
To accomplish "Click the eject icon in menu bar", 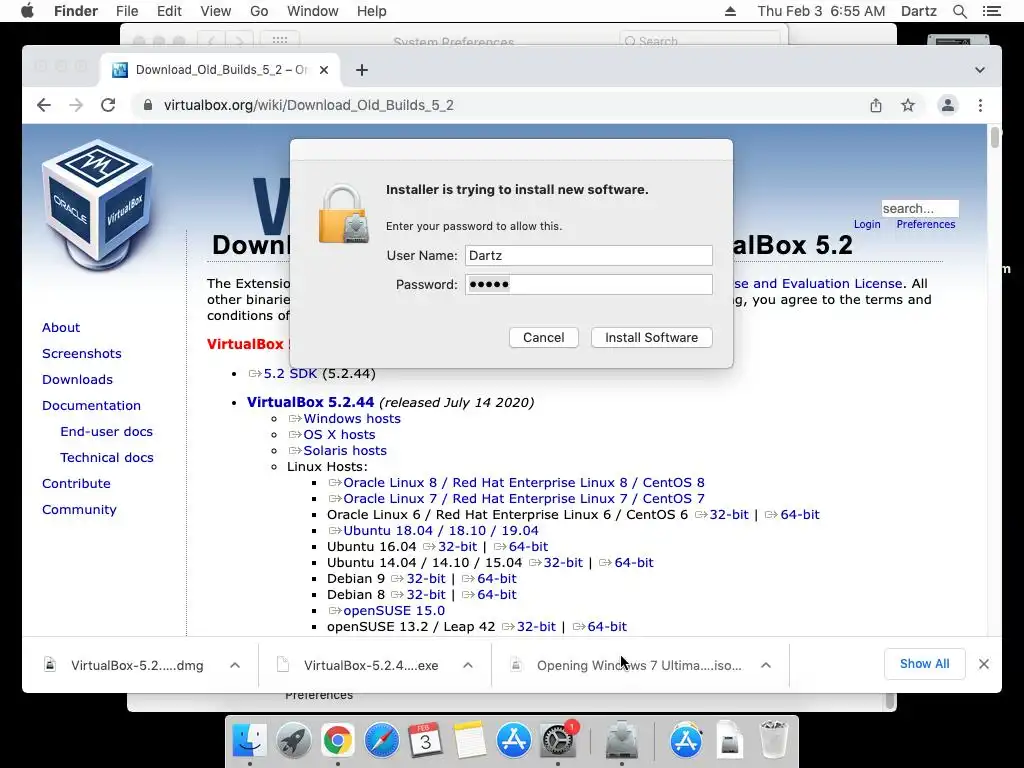I will click(x=730, y=11).
